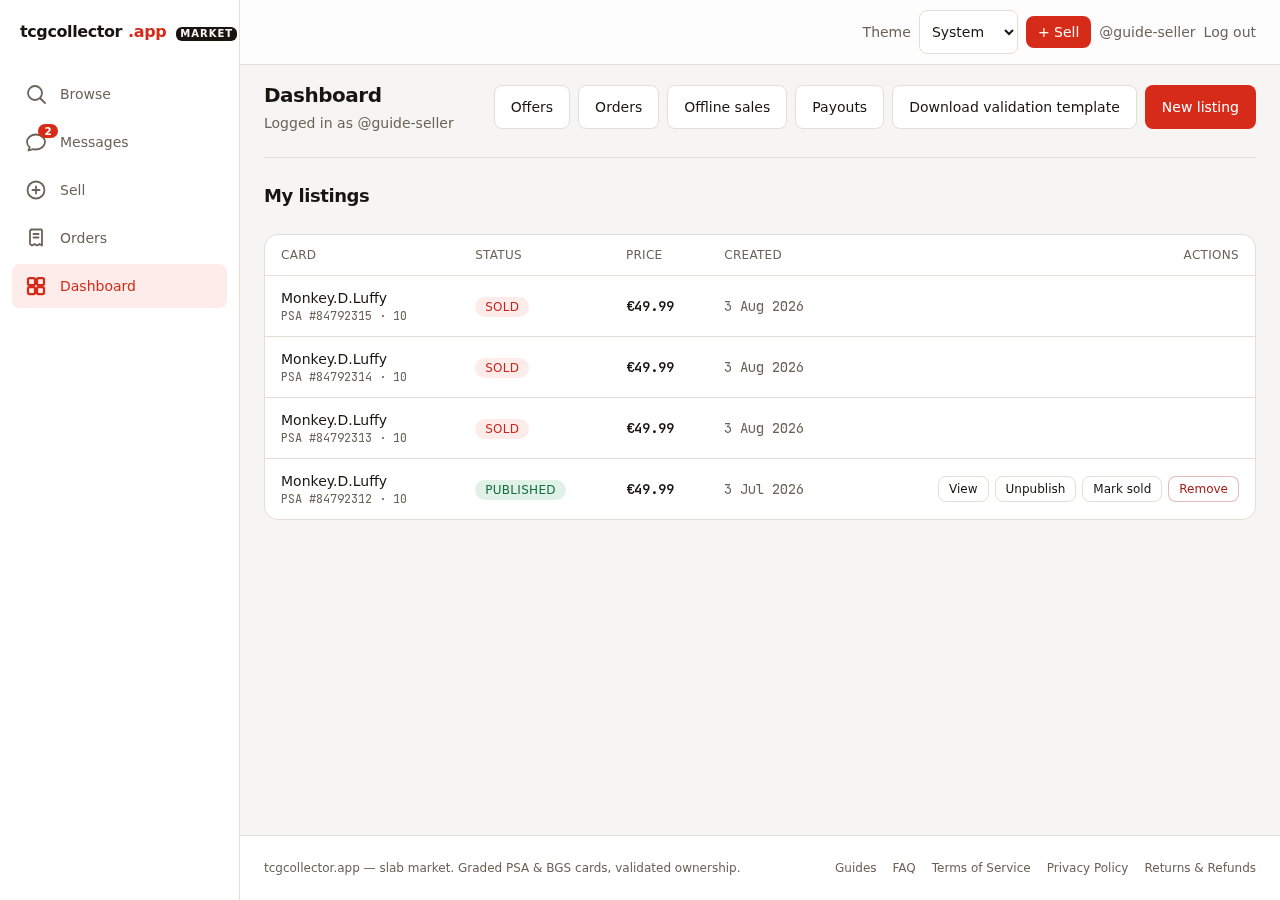Viewport: 1280px width, 900px height.
Task: Open the Offers page button
Action: 532,107
